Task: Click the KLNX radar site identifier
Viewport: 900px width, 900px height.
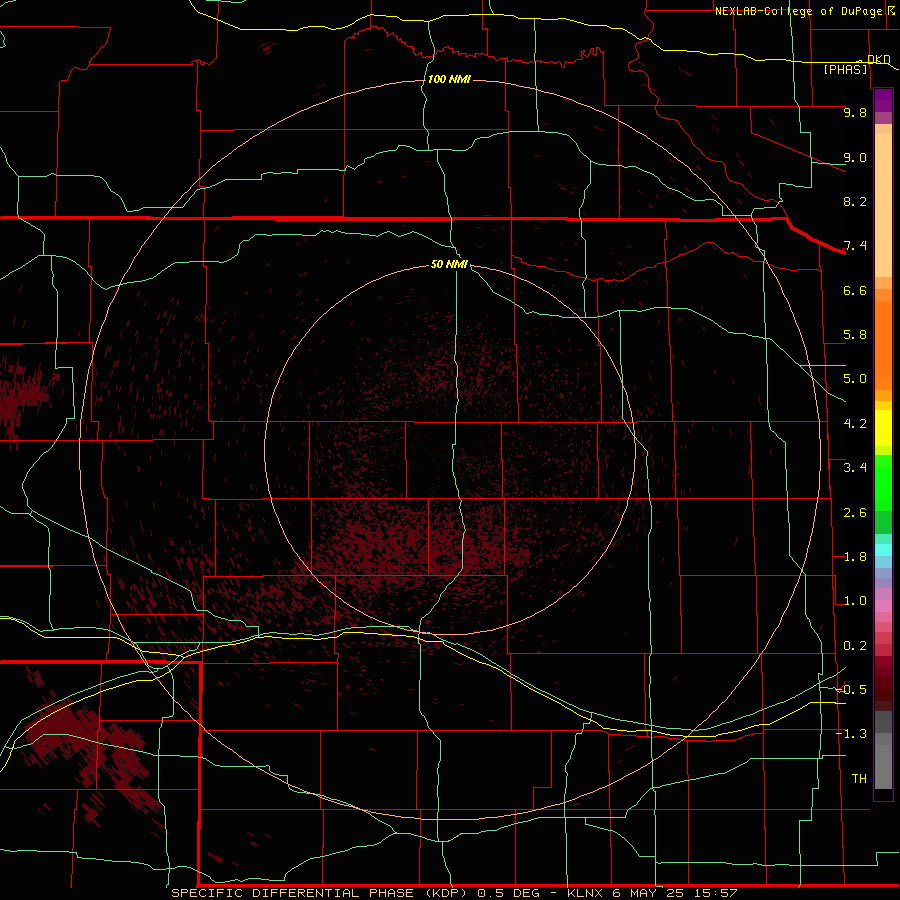Action: coord(585,893)
